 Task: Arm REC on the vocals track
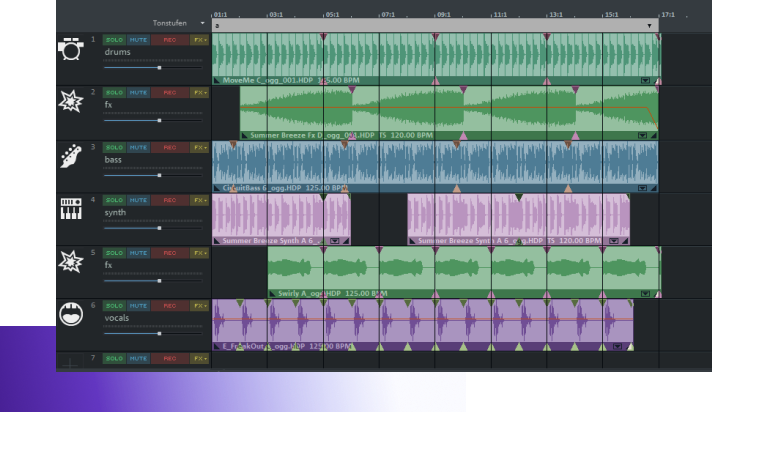pos(169,306)
